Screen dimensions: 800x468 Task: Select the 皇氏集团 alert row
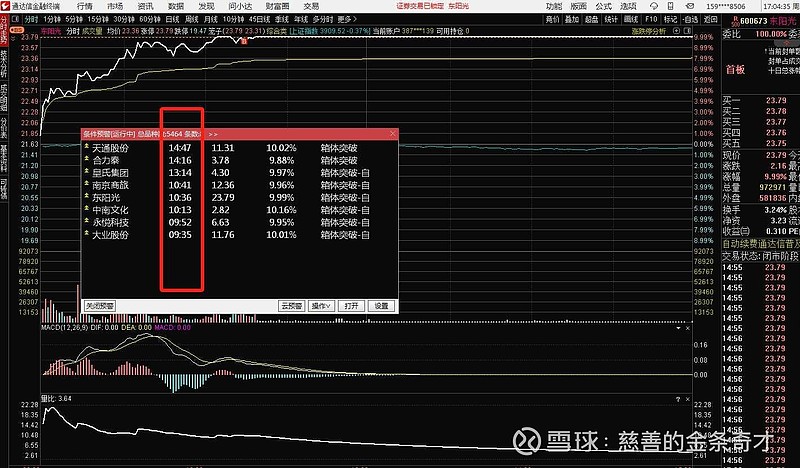point(240,173)
